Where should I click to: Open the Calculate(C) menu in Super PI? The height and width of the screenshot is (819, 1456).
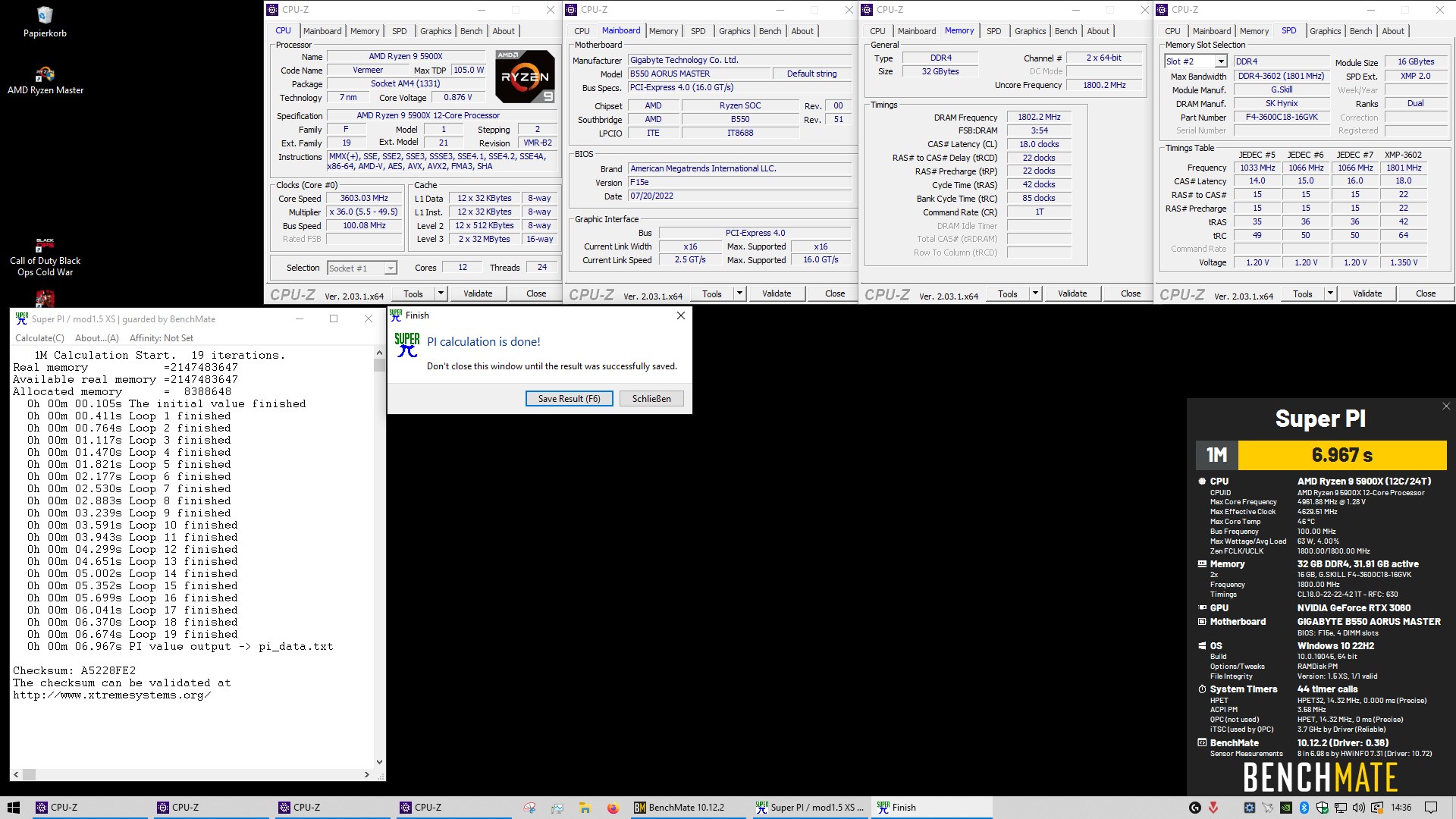[x=39, y=338]
